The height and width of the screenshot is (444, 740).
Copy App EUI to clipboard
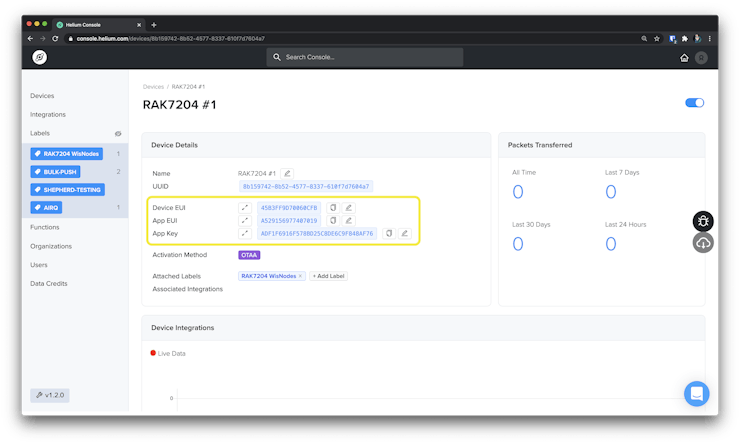pos(333,220)
